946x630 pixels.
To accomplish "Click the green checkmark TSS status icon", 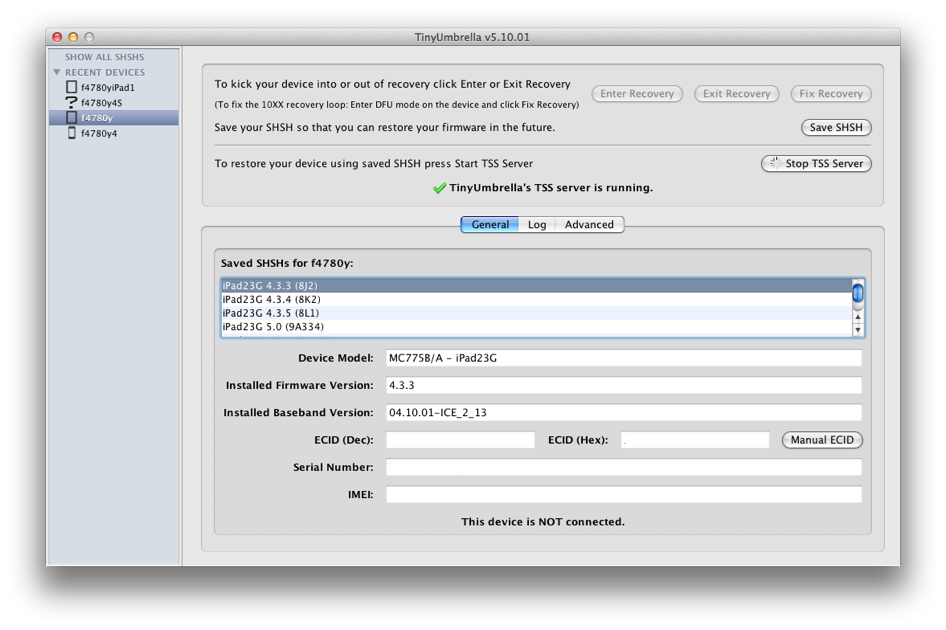I will (x=439, y=188).
